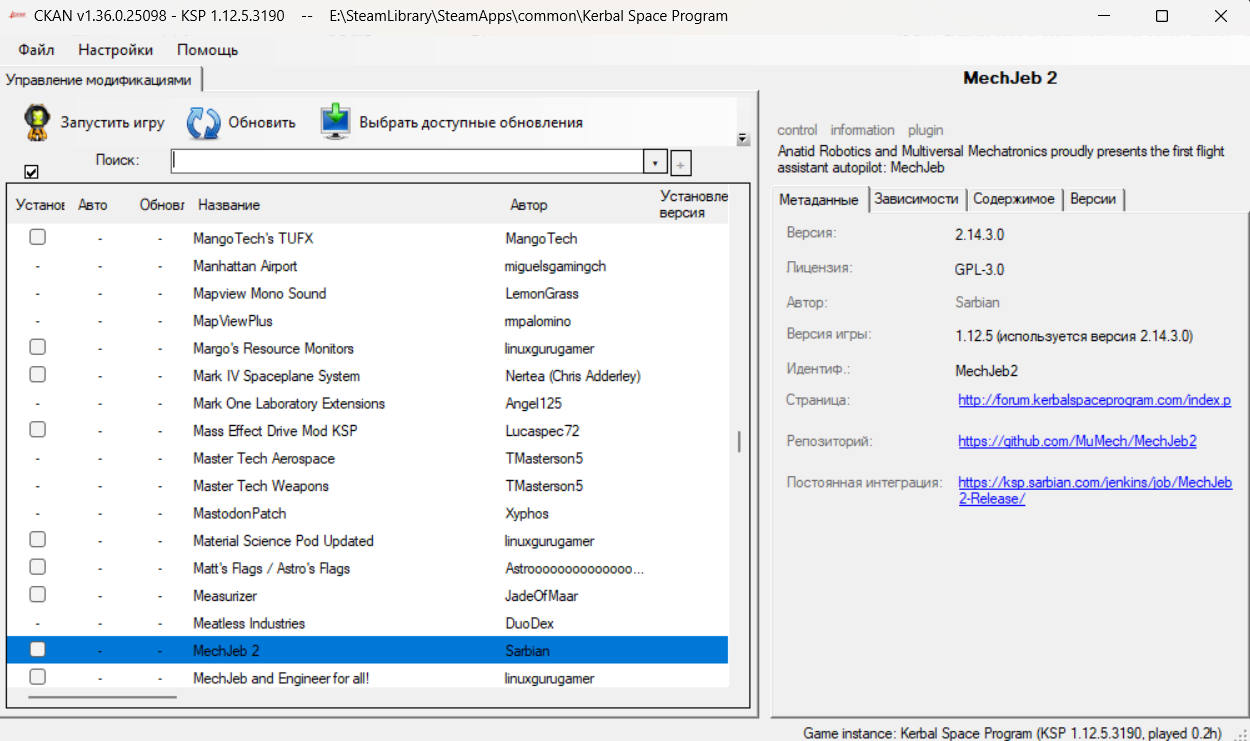The image size is (1250, 741).
Task: Check MechJeb and Engineer for all! checkbox
Action: click(x=37, y=678)
